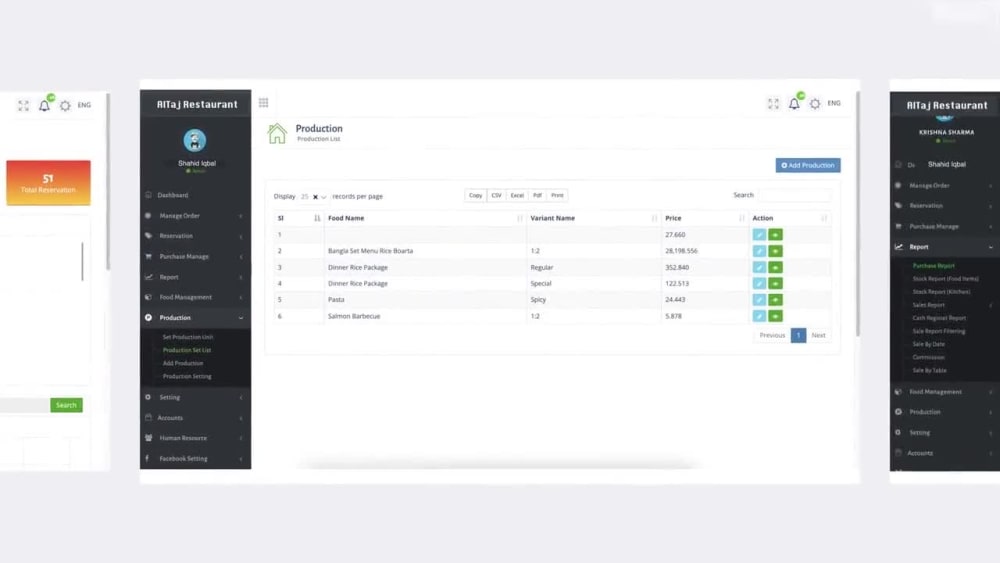Open Production Setting submenu item
1000x563 pixels.
[187, 376]
